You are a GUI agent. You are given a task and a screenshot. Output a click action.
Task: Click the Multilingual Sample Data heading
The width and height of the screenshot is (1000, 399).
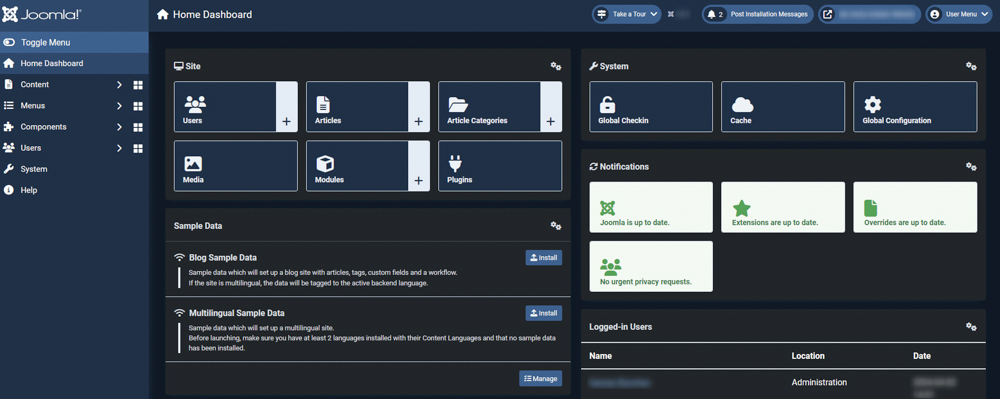(x=237, y=313)
